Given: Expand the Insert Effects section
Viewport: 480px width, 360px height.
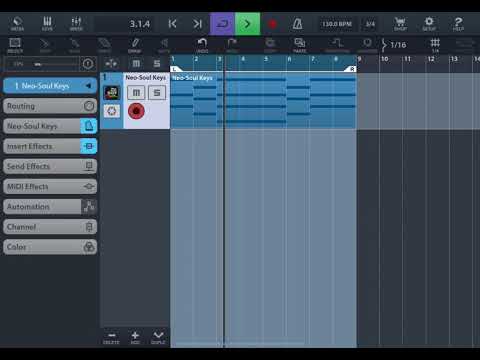Looking at the screenshot, I should click(x=50, y=146).
